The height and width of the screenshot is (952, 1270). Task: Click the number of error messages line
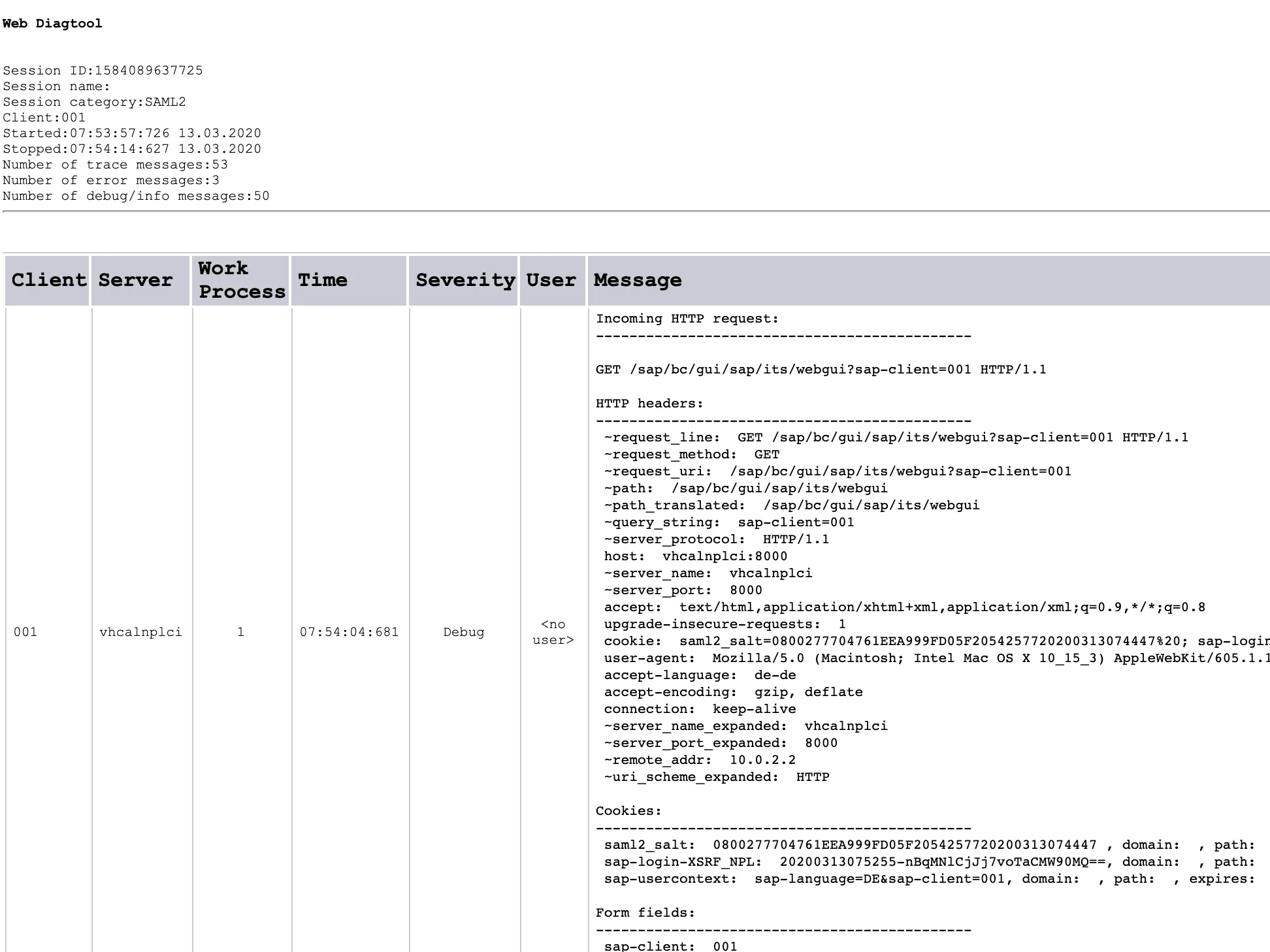click(110, 180)
